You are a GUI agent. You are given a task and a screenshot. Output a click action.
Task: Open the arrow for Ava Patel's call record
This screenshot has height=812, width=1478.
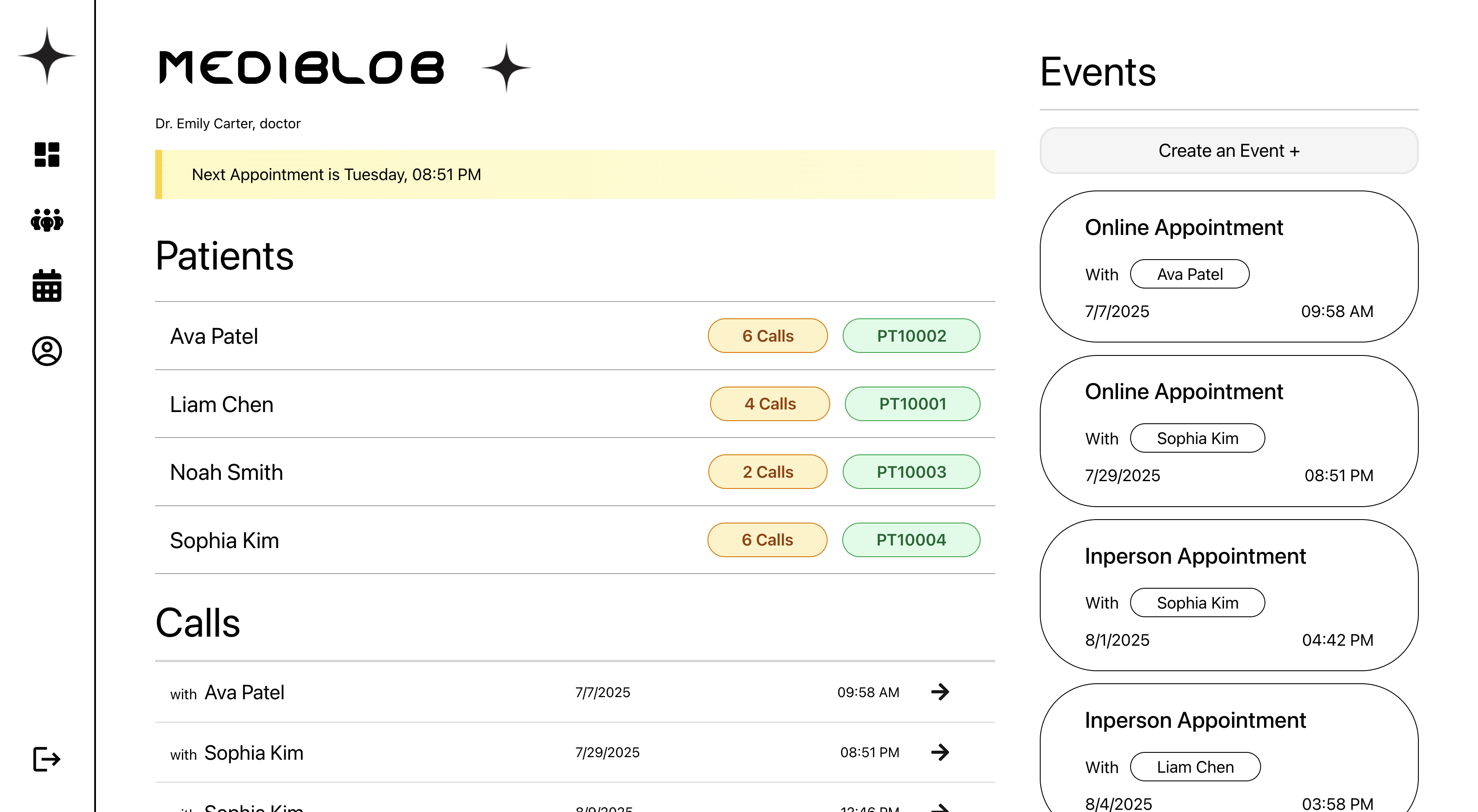click(x=940, y=692)
